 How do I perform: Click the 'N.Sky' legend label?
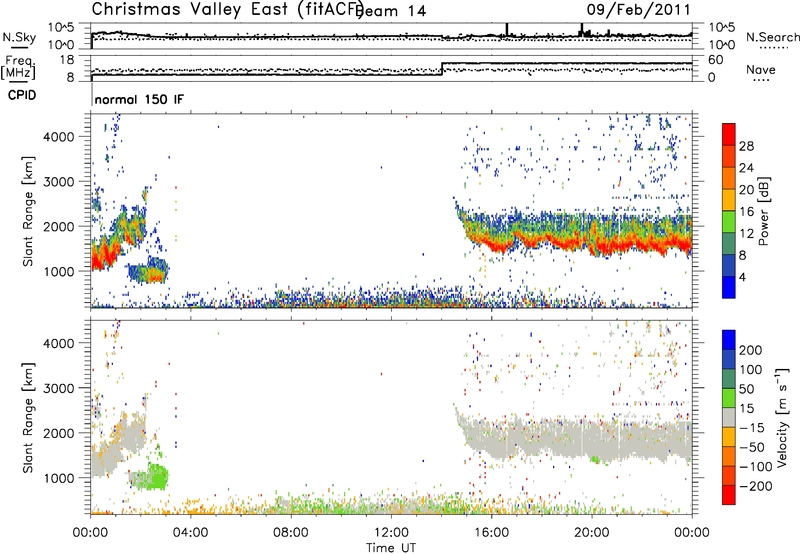(19, 37)
